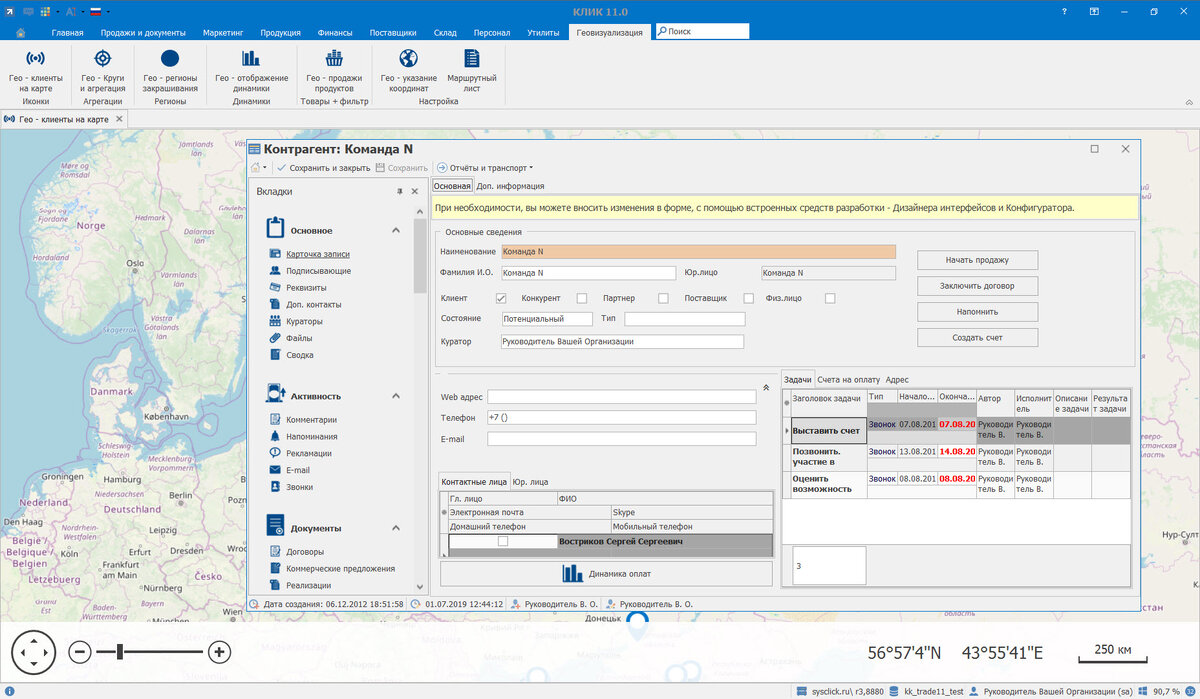Screen dimensions: 1200x699
Task: Click the Динамика оплат button
Action: coord(606,574)
